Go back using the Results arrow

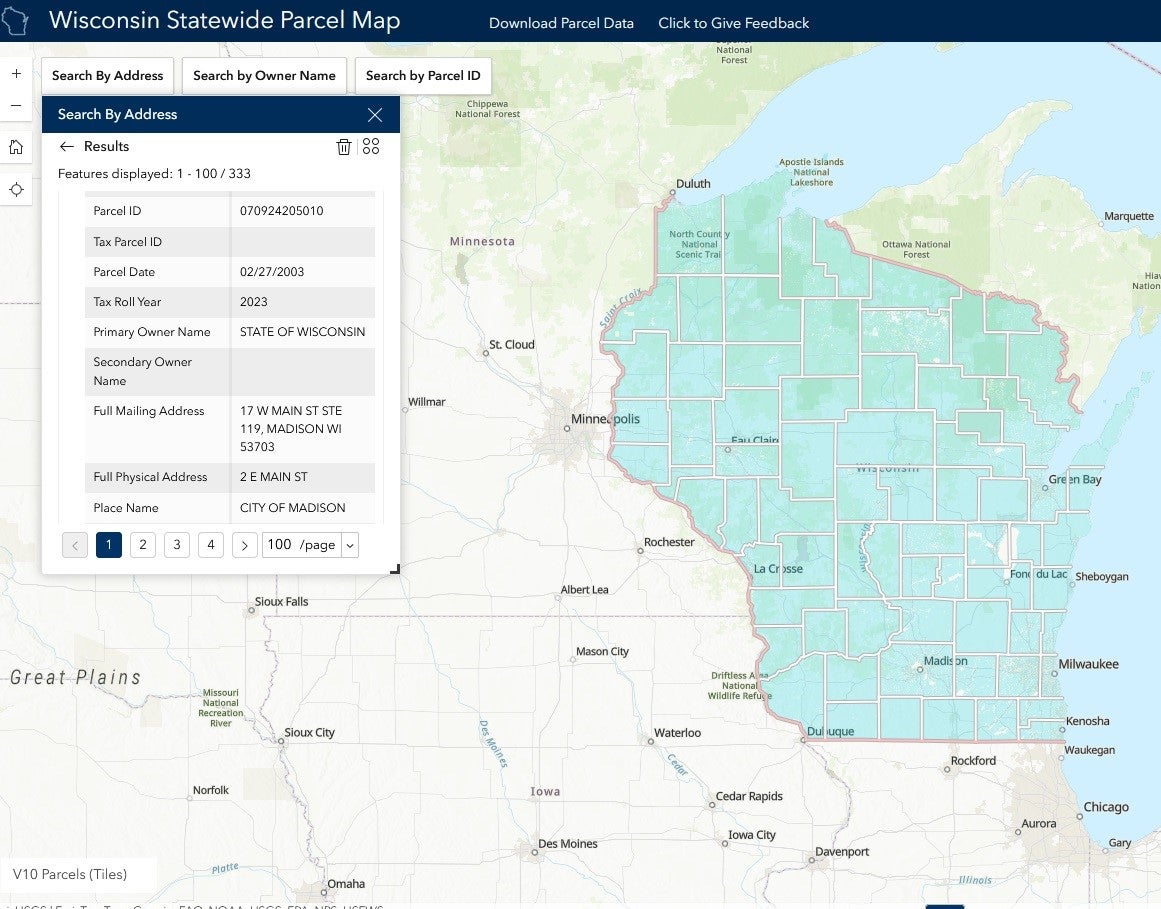point(67,147)
